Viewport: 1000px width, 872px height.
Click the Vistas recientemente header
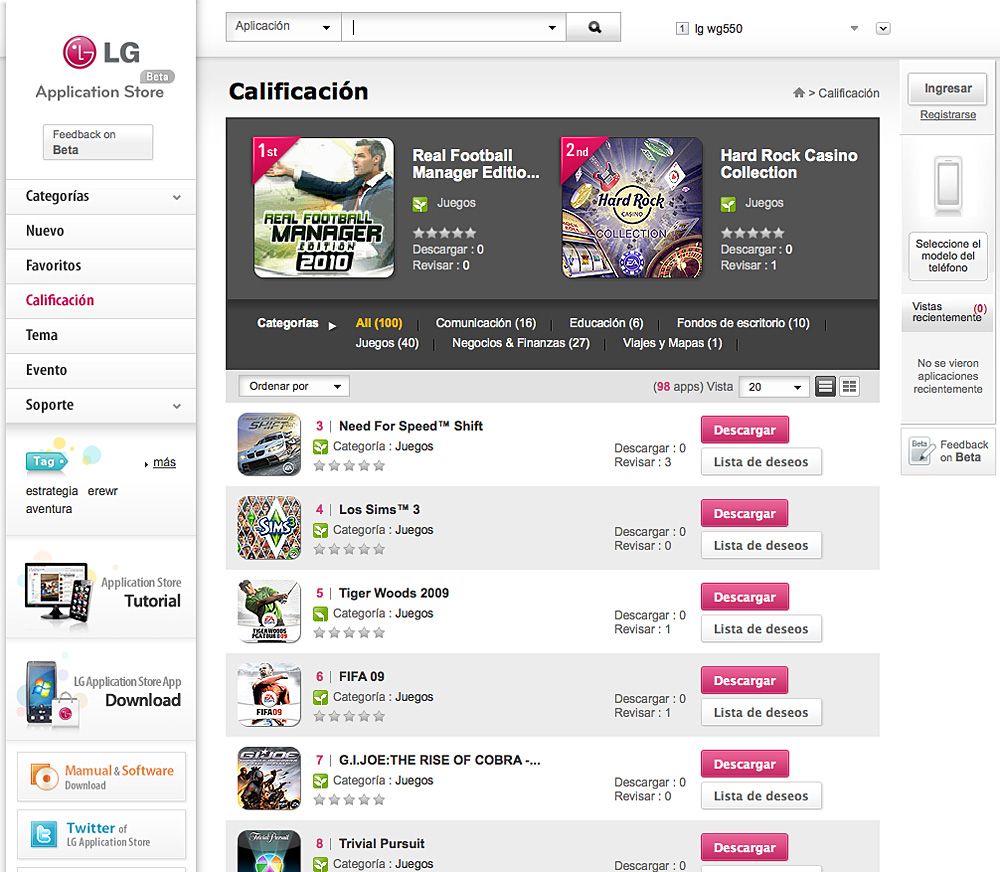click(x=948, y=312)
